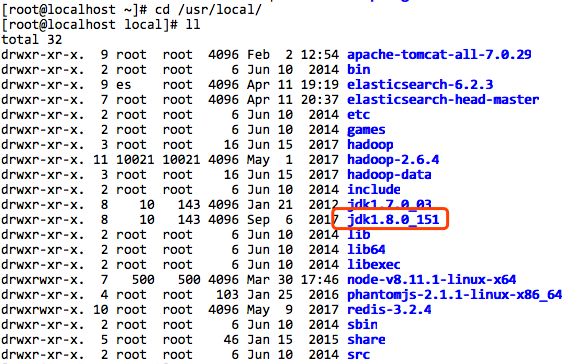Click the 'es' owner of elasticsearch-6.2.3
The width and height of the screenshot is (571, 364).
pyautogui.click(x=123, y=85)
